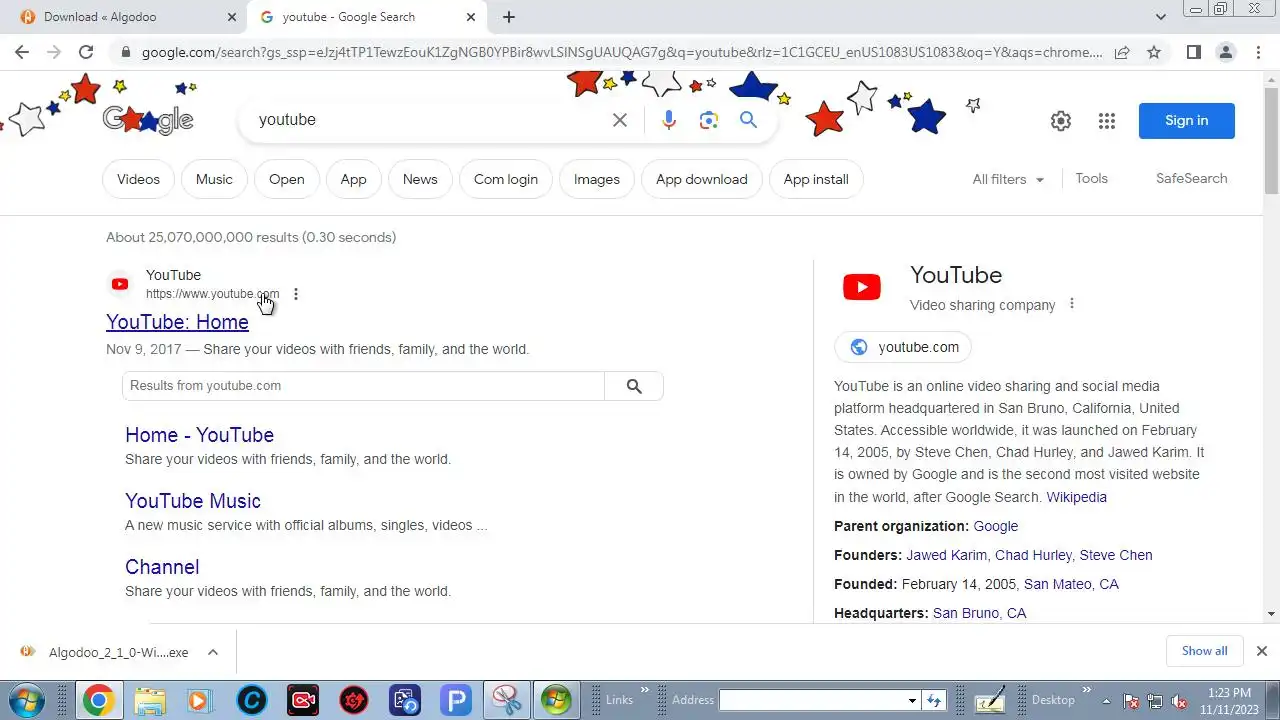Viewport: 1280px width, 720px height.
Task: Open Google quick settings gear
Action: 1061,121
